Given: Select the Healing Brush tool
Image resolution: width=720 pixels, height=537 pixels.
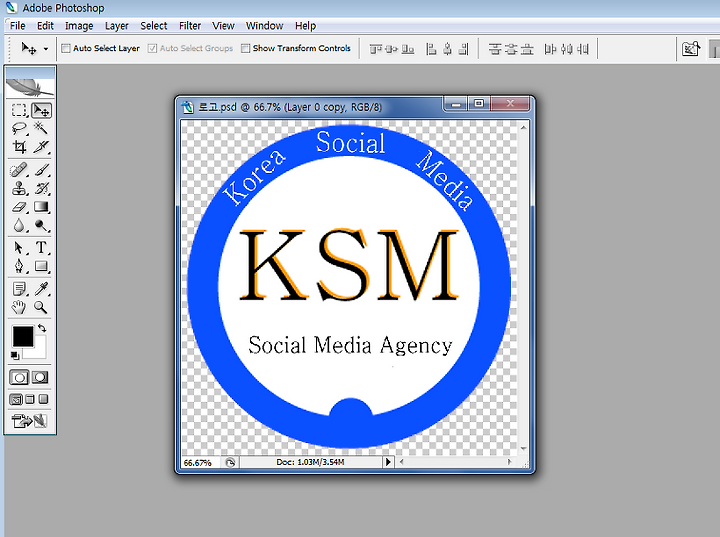Looking at the screenshot, I should (19, 170).
